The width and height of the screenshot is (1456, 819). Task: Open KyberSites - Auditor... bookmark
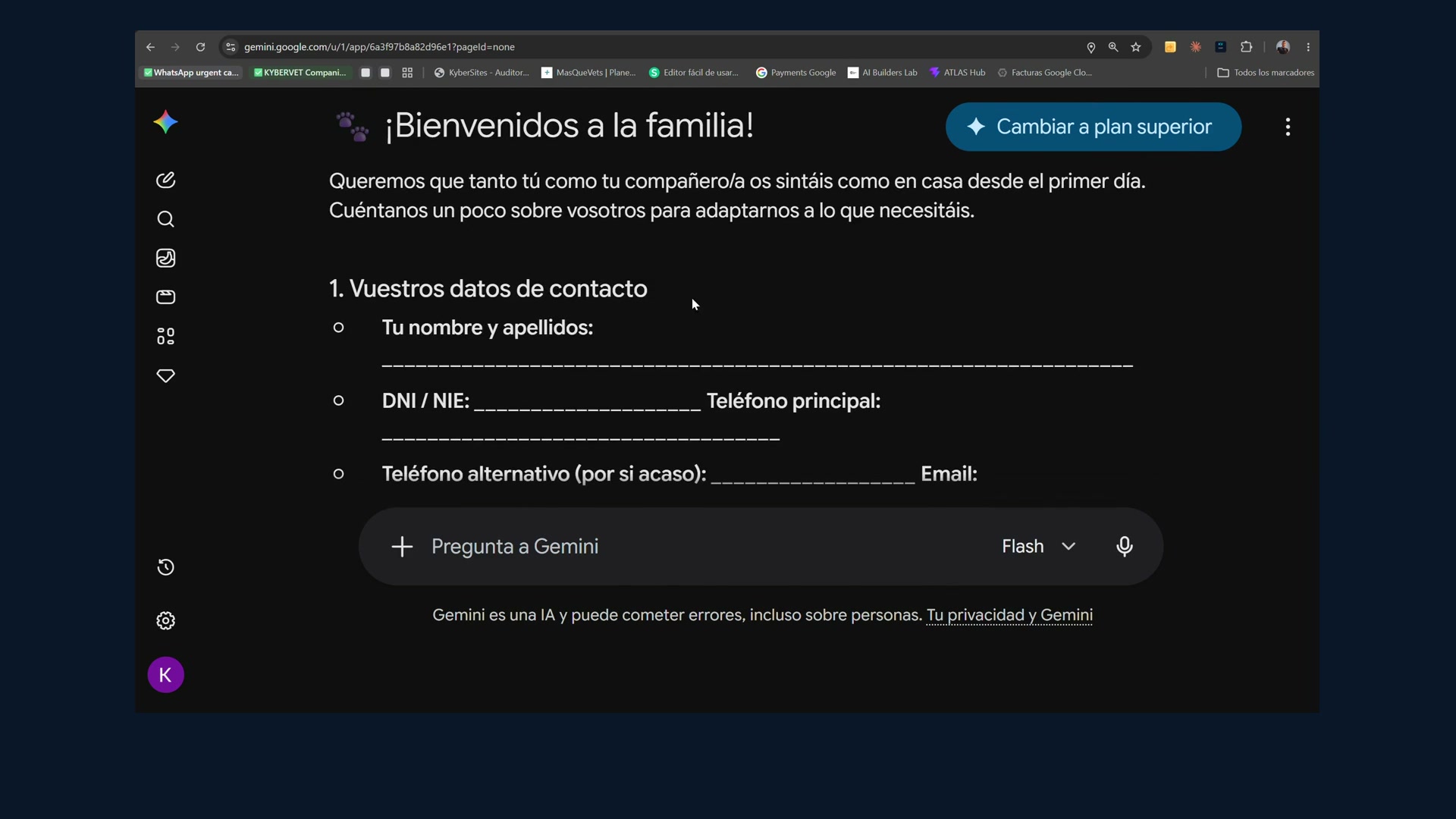(x=482, y=73)
